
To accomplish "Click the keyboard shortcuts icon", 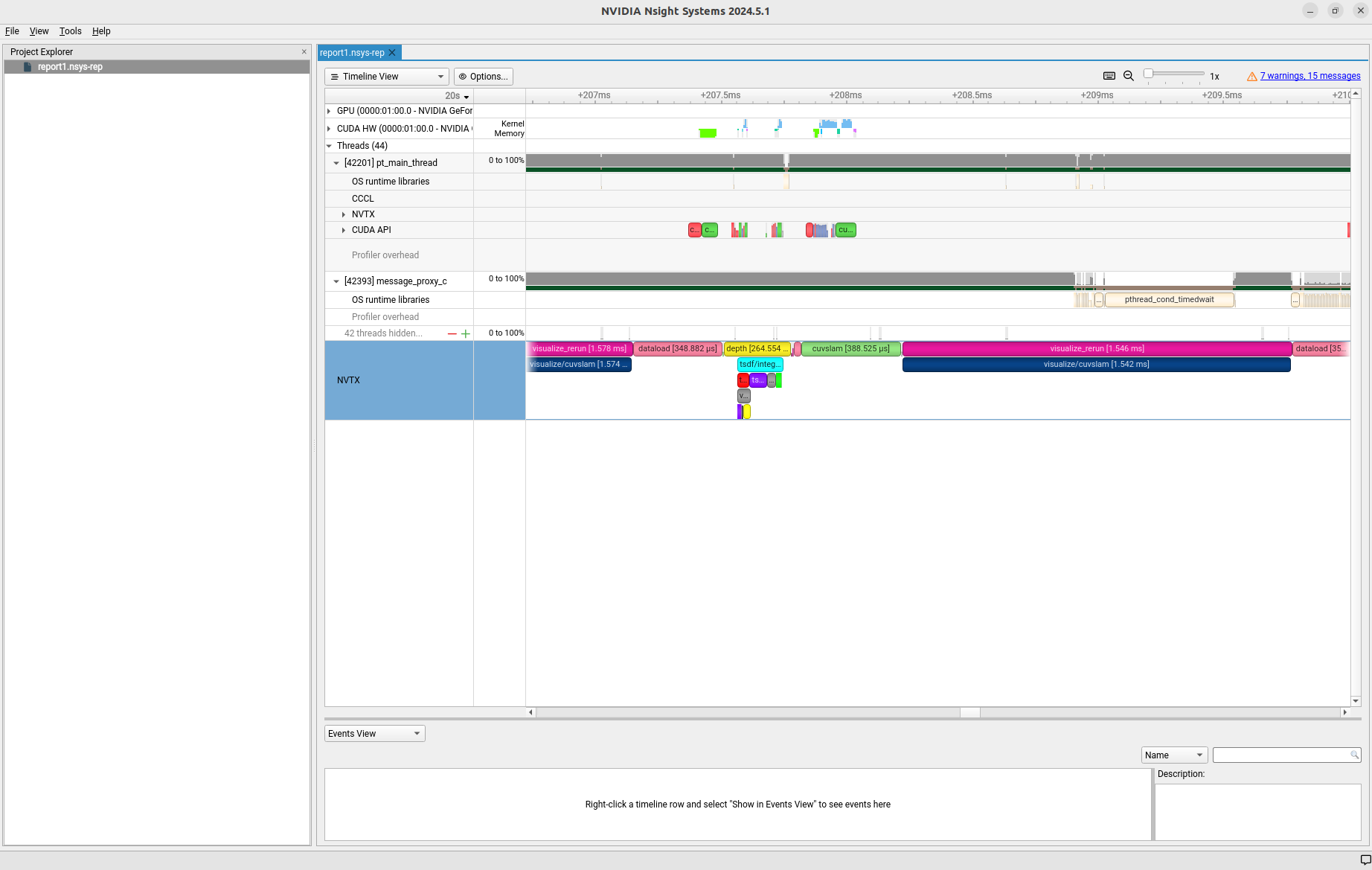I will click(x=1109, y=76).
